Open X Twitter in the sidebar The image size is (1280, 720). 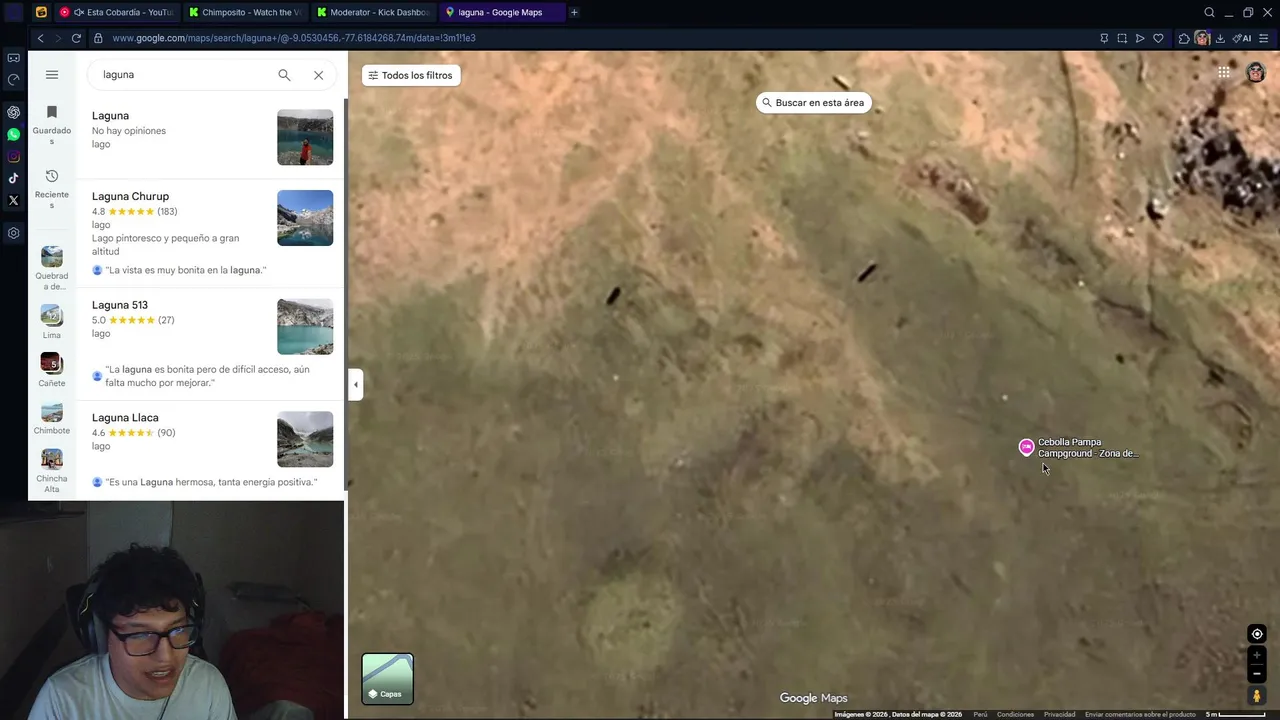tap(13, 200)
